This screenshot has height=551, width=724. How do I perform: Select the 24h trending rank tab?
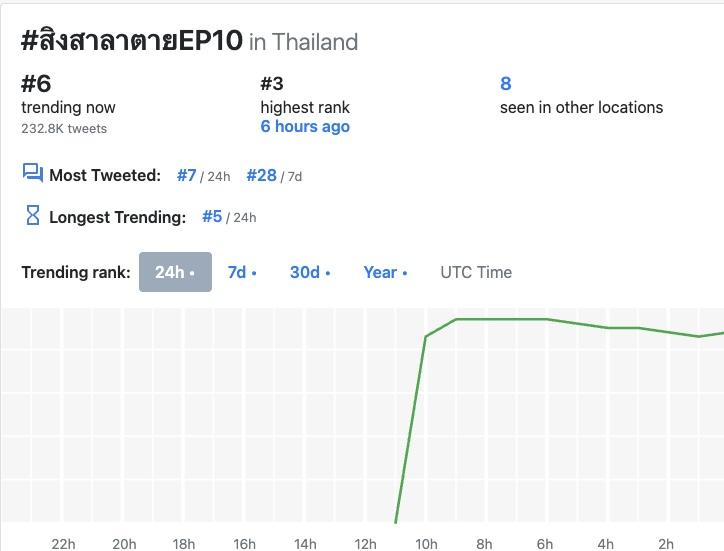tap(175, 272)
